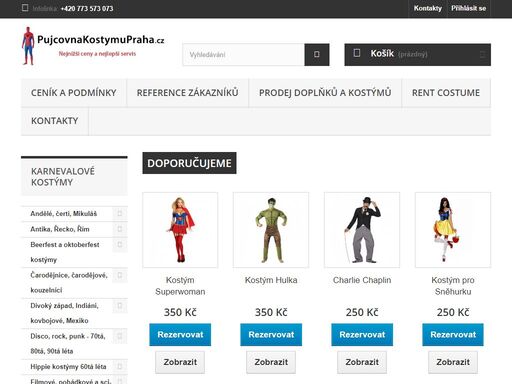Open the Reference zákazníků menu item

[x=188, y=93]
